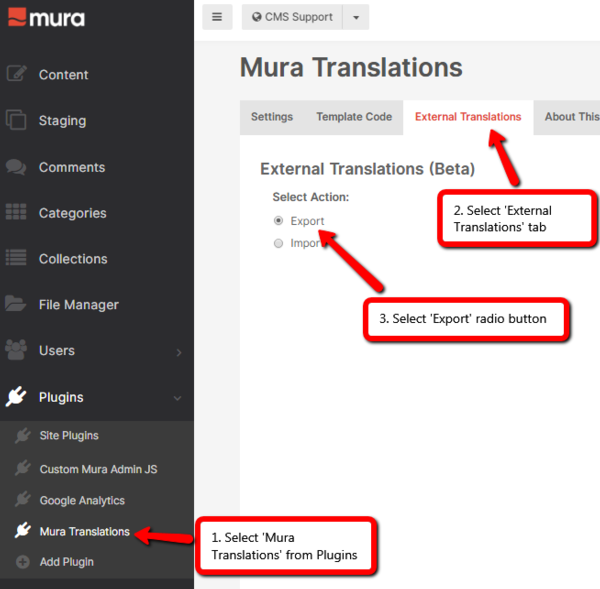Collapse the Plugins submenu chevron
Screen dimensions: 600x589
click(178, 398)
